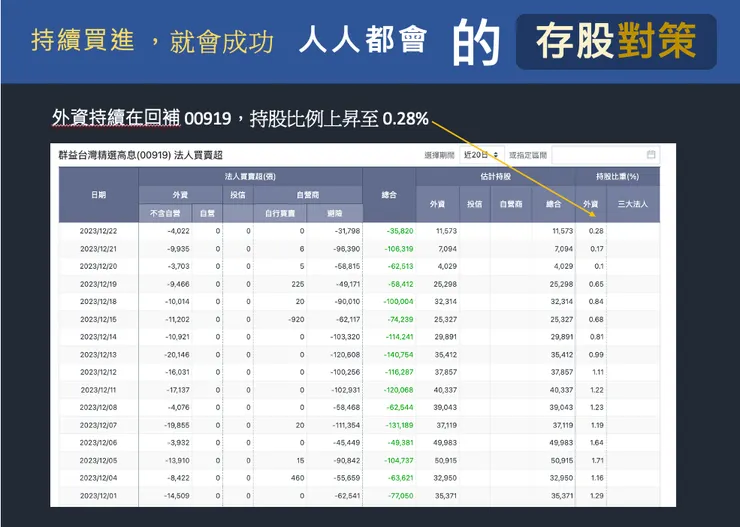Click the 自行買賣 column header
Screen dimensions: 740x527
(280, 213)
